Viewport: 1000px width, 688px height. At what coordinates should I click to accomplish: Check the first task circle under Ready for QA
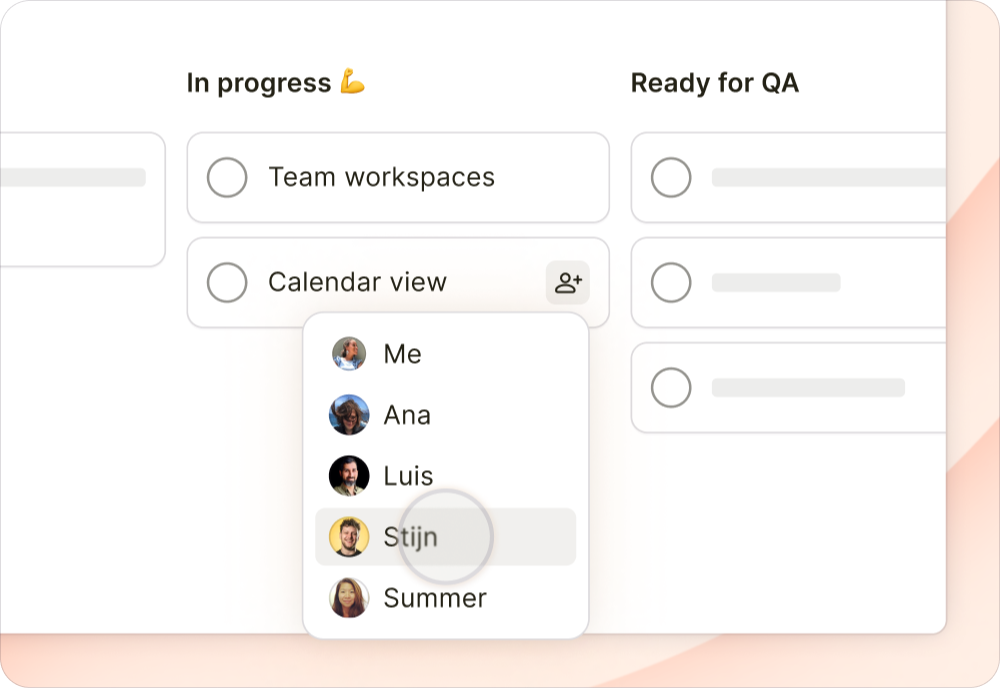tap(671, 177)
